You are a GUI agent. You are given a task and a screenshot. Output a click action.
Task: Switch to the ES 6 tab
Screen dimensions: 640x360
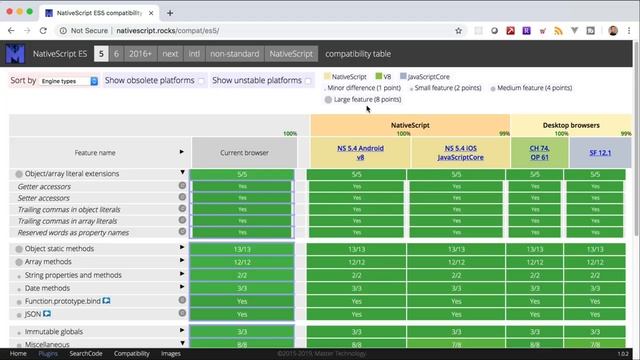click(116, 53)
